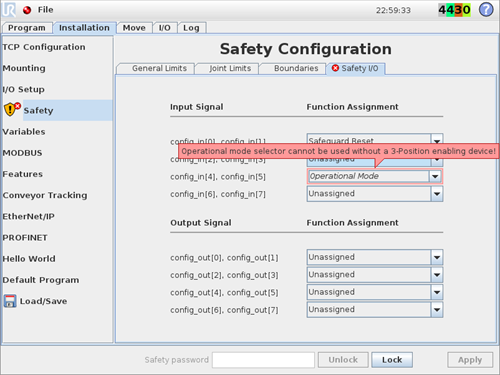The height and width of the screenshot is (375, 500).
Task: Open the File menu
Action: [x=45, y=10]
